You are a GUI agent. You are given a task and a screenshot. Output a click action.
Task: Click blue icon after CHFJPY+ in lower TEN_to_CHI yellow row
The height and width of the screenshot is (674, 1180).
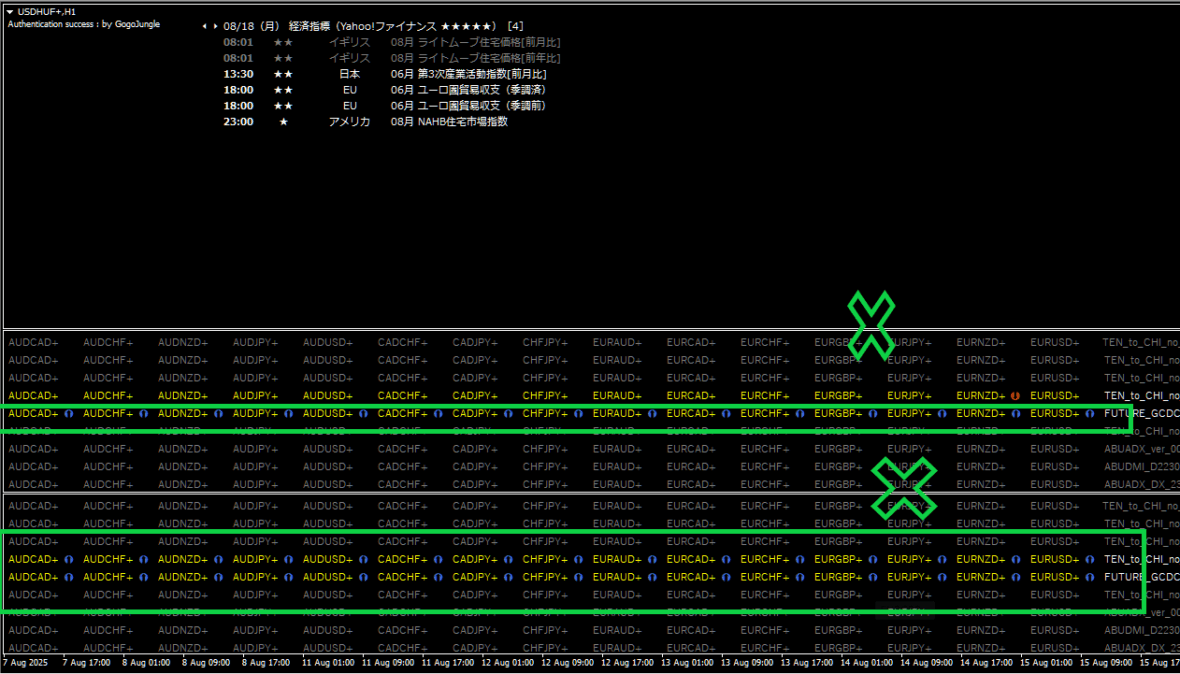(x=578, y=559)
